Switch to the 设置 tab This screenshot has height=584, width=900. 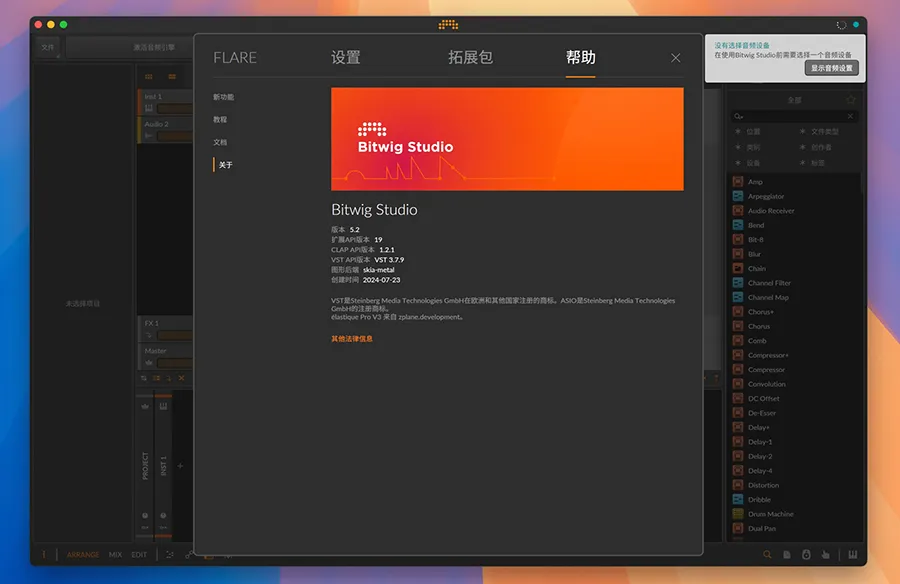point(346,58)
